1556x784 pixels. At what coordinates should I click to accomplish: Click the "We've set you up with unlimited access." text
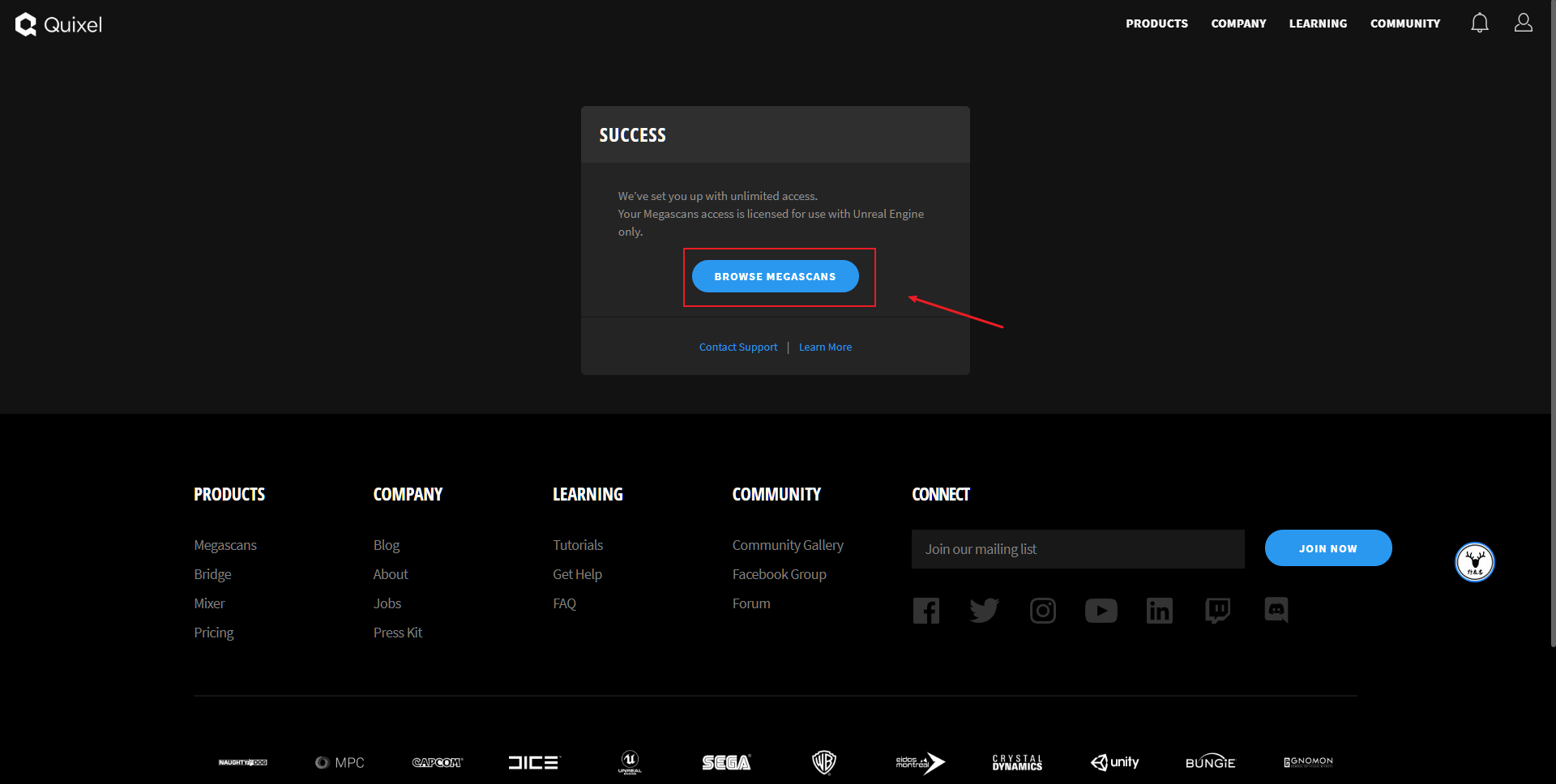(x=718, y=196)
